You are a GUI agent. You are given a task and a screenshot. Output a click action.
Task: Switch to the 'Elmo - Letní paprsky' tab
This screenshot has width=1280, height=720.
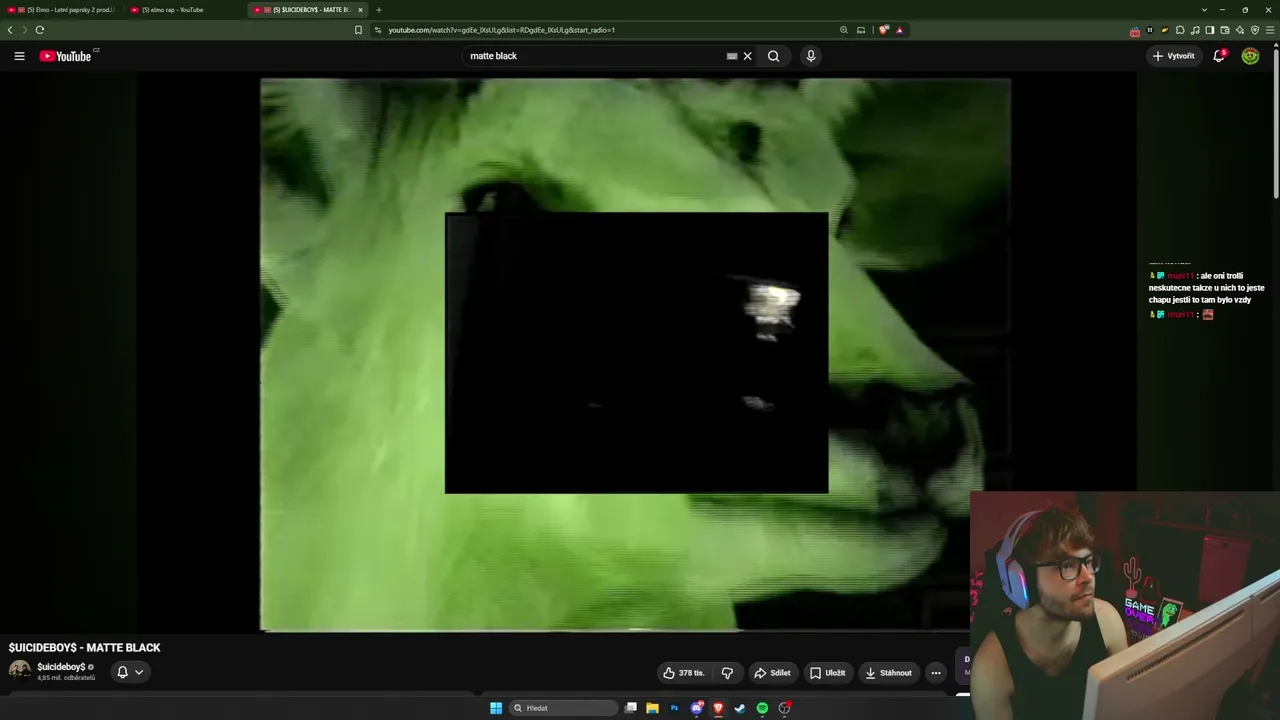pos(61,10)
